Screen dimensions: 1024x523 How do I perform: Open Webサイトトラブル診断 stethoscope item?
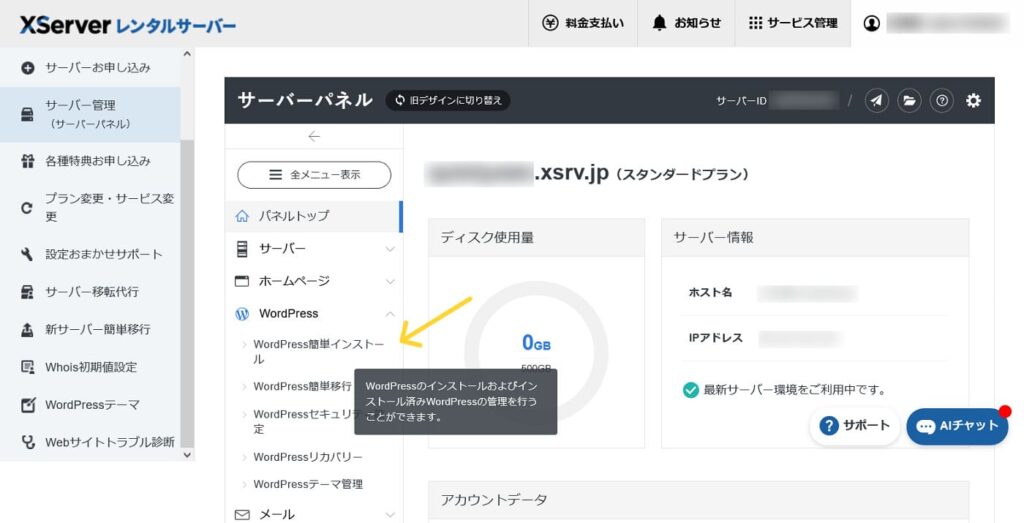(x=90, y=442)
